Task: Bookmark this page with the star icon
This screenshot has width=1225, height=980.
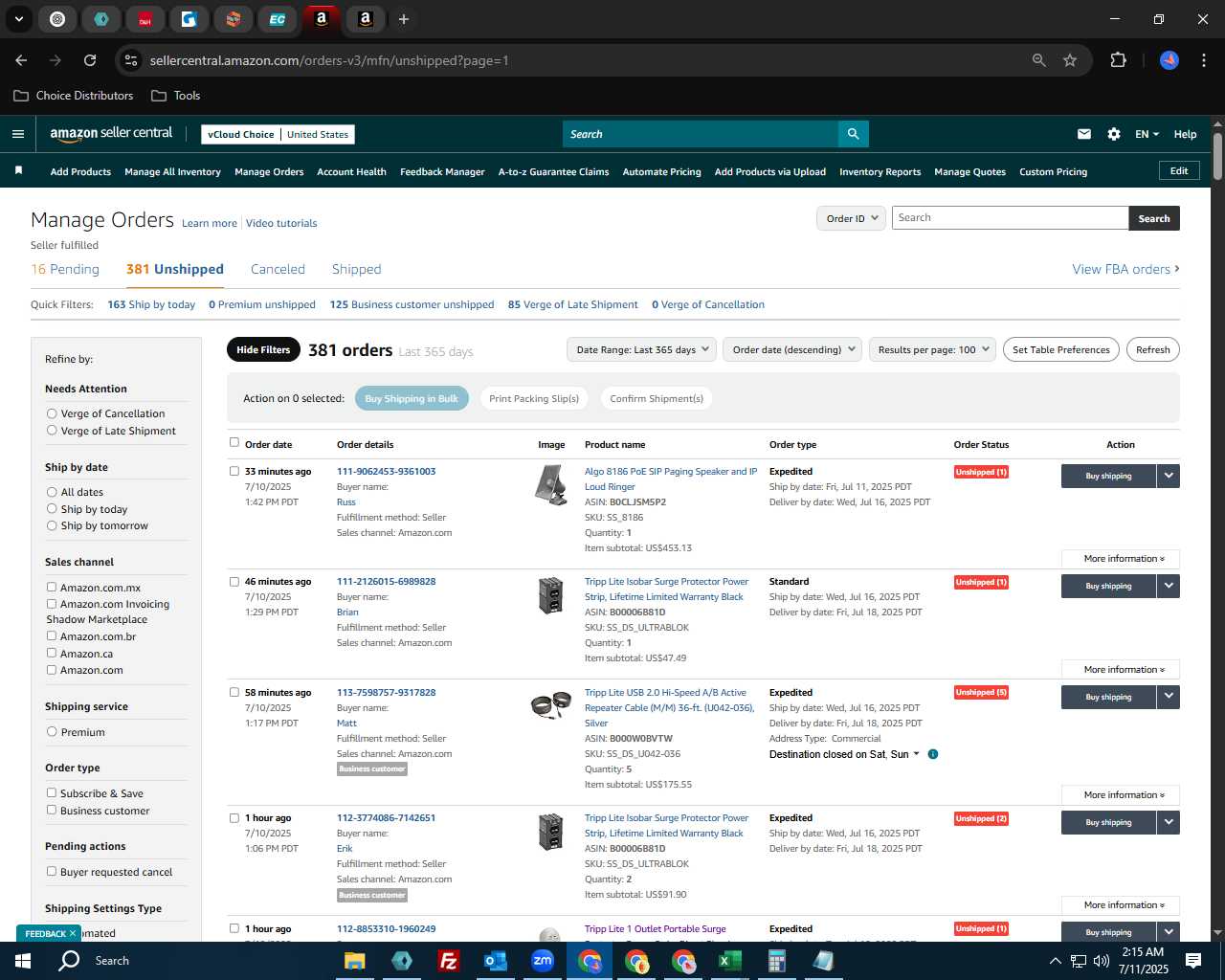Action: point(1070,60)
